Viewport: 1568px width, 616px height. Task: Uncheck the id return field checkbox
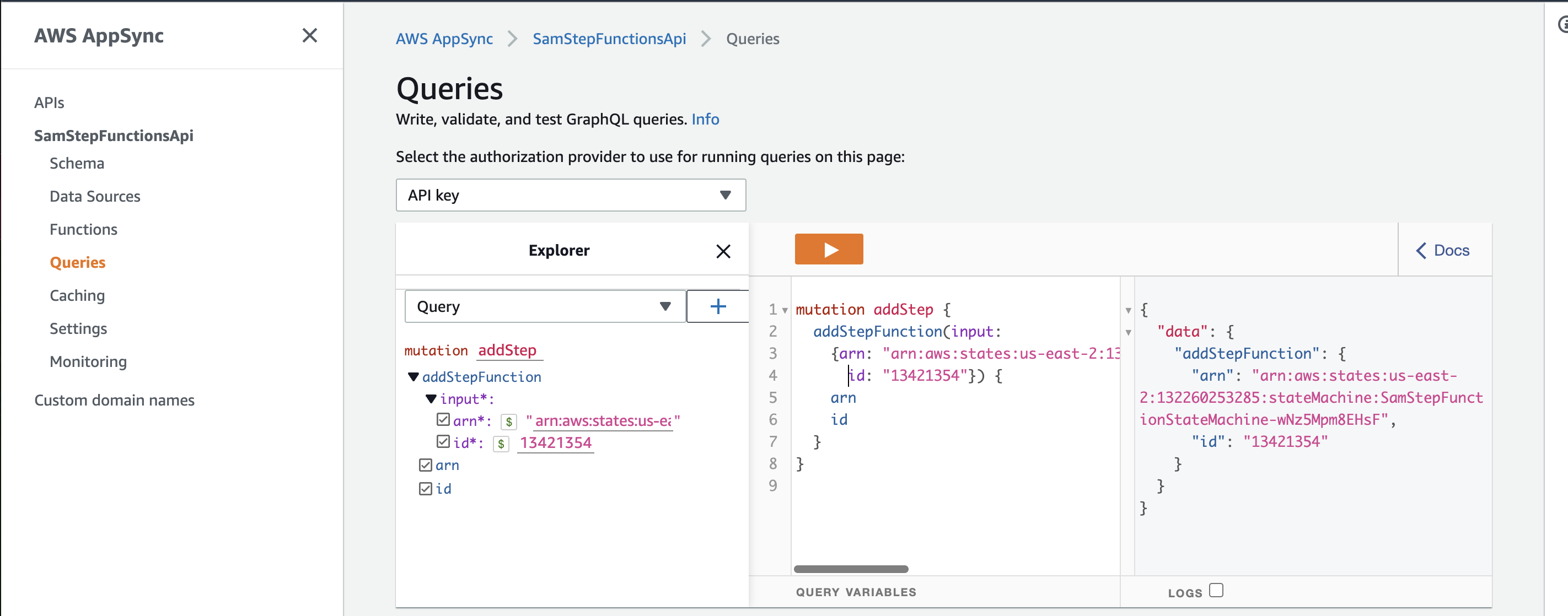coord(426,488)
